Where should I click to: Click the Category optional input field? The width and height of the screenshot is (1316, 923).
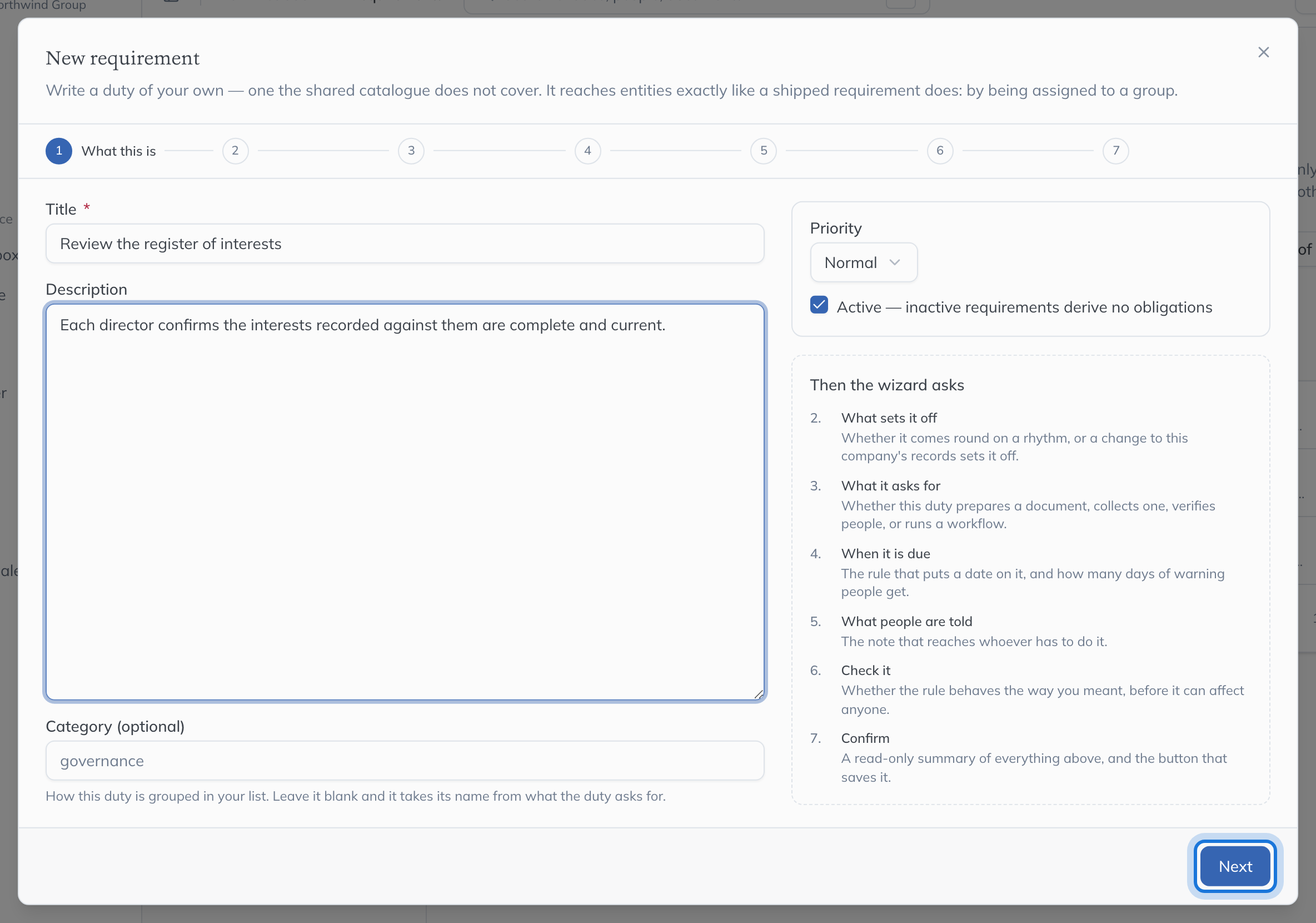pyautogui.click(x=405, y=761)
